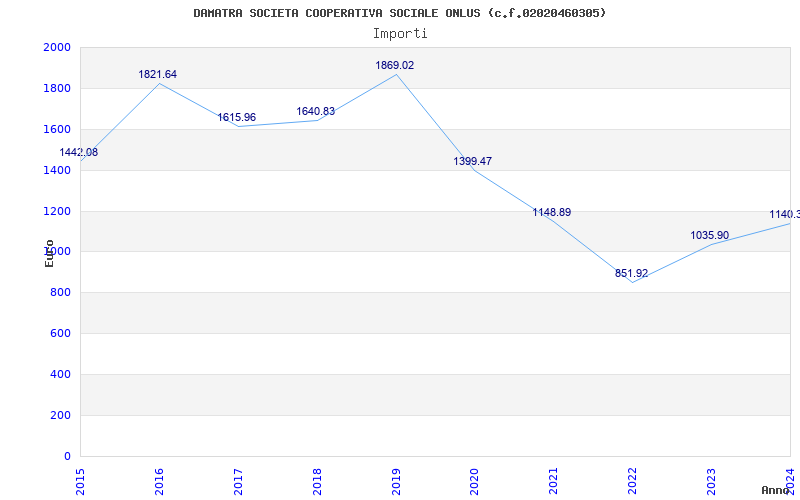This screenshot has height=500, width=800.
Task: Click the 2017 x-axis year label
Action: click(x=238, y=481)
